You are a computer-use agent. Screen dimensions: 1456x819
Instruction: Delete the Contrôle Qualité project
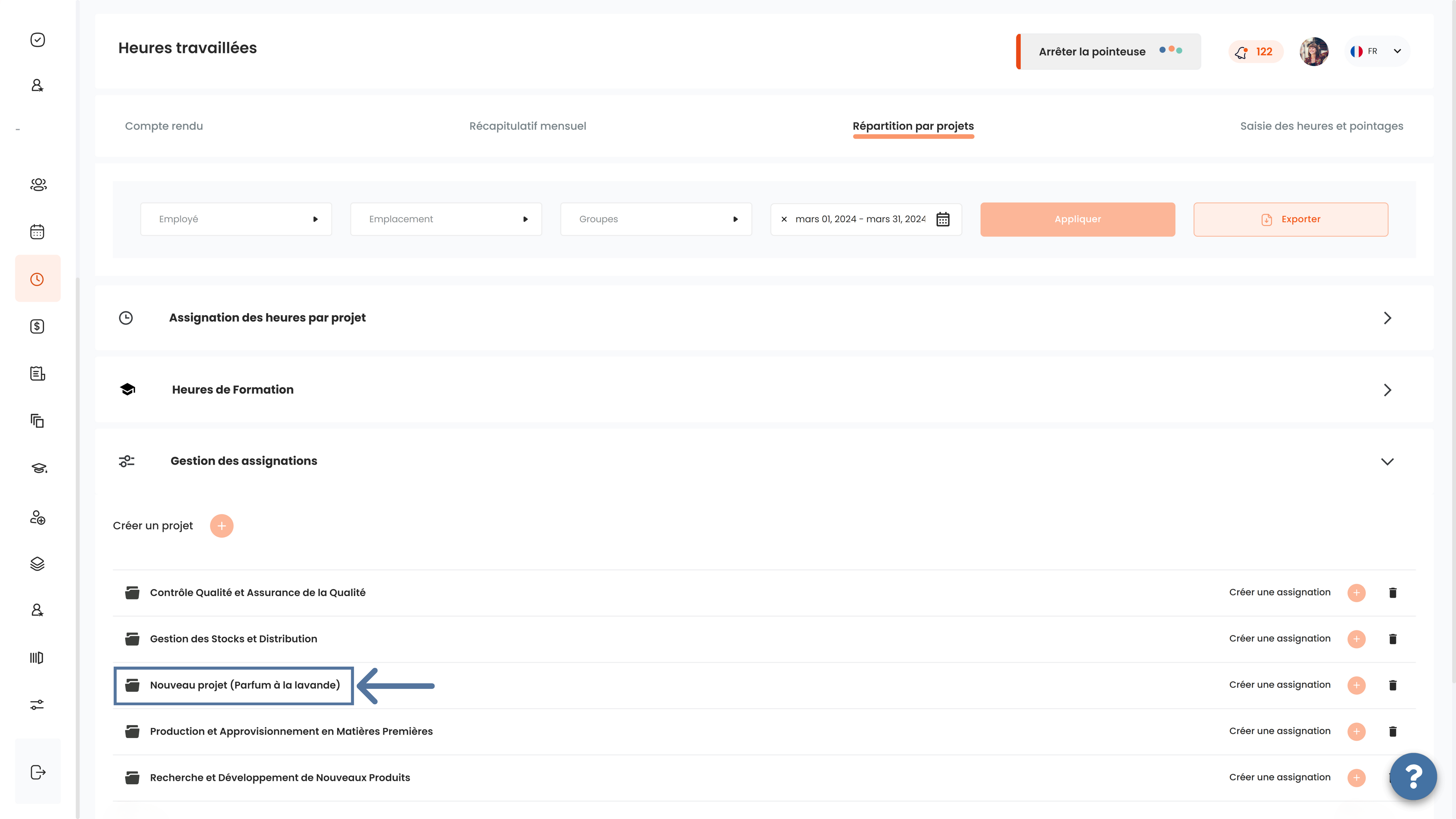tap(1393, 592)
